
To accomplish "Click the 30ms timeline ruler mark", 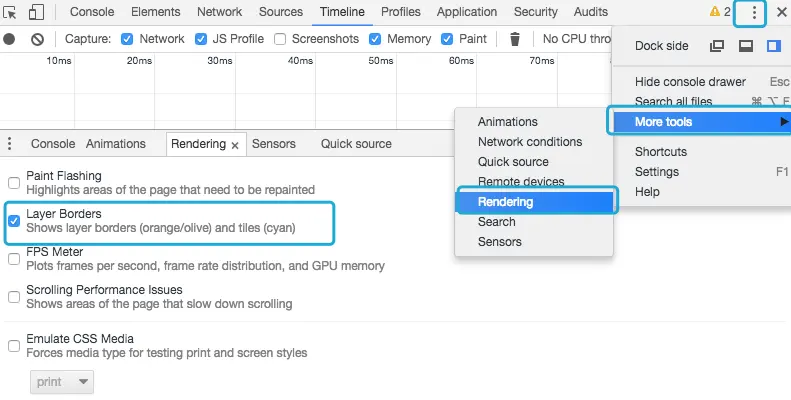I will point(219,61).
